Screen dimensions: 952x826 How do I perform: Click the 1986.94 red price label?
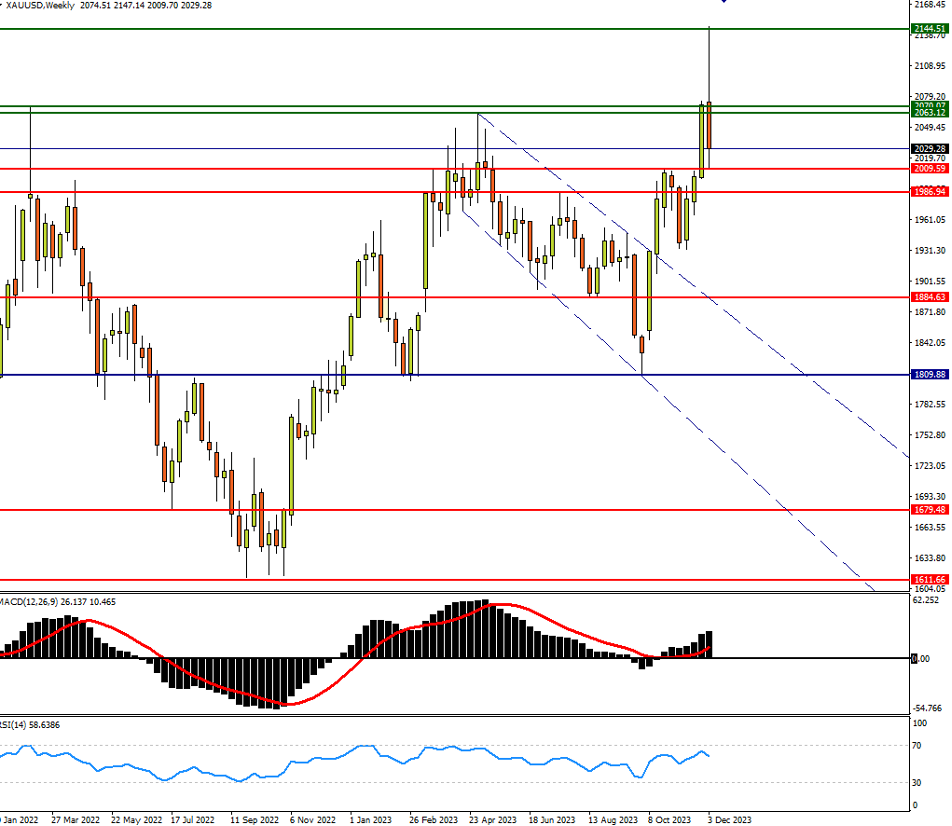point(929,191)
